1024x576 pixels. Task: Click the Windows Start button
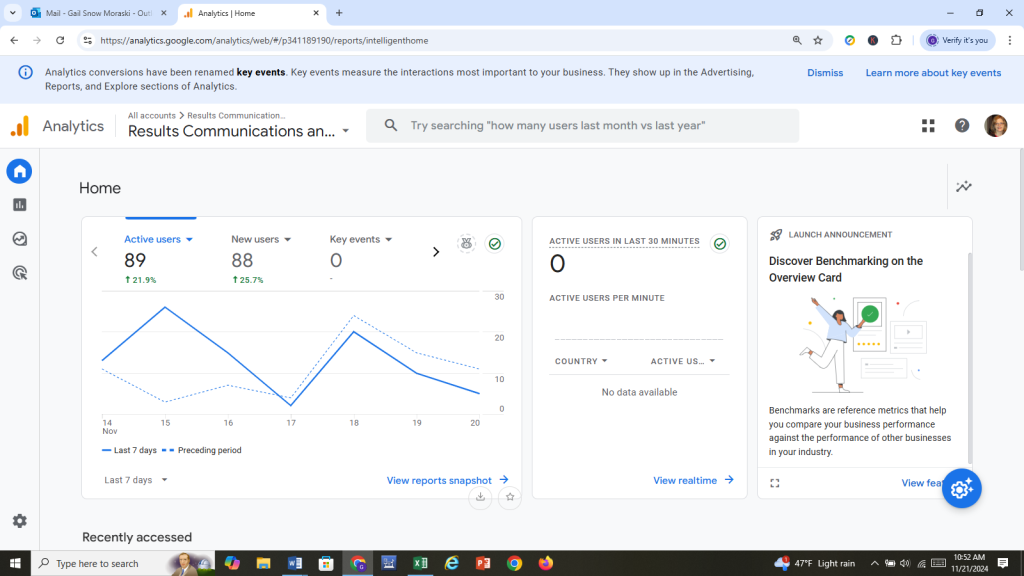[x=15, y=563]
